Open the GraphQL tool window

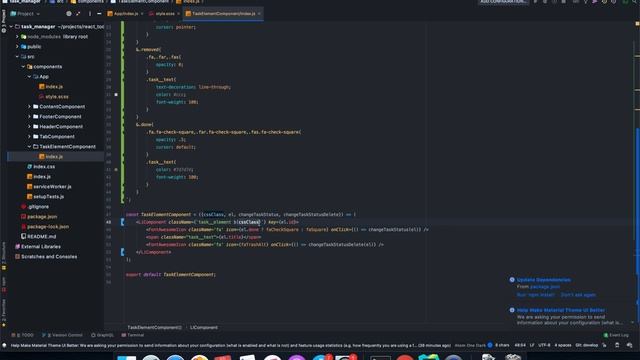click(x=102, y=335)
